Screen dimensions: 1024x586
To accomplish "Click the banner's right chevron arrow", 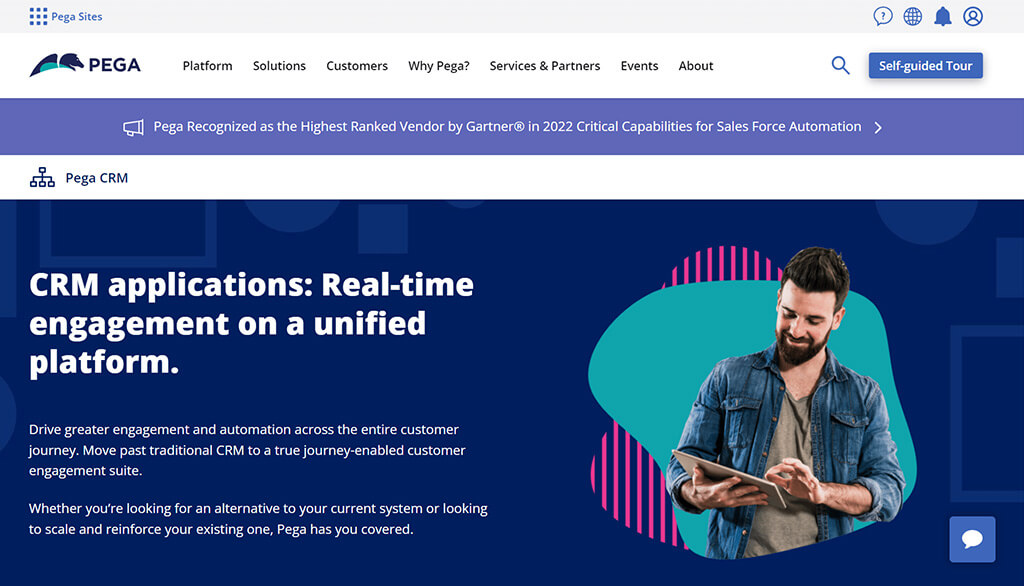I will [x=878, y=127].
